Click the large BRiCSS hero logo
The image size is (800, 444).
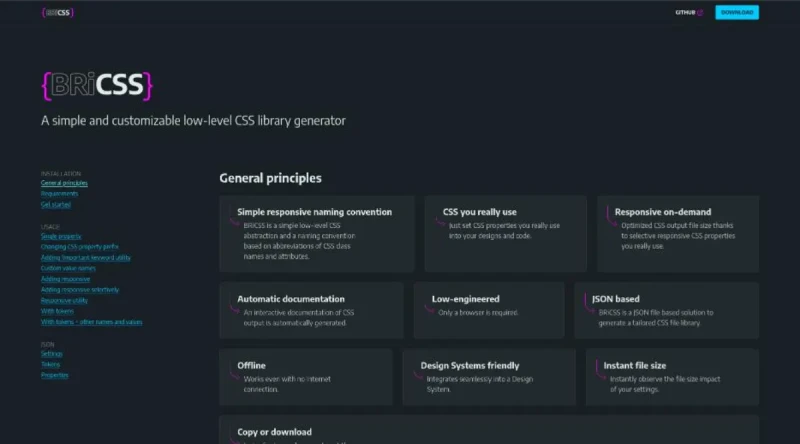point(97,85)
